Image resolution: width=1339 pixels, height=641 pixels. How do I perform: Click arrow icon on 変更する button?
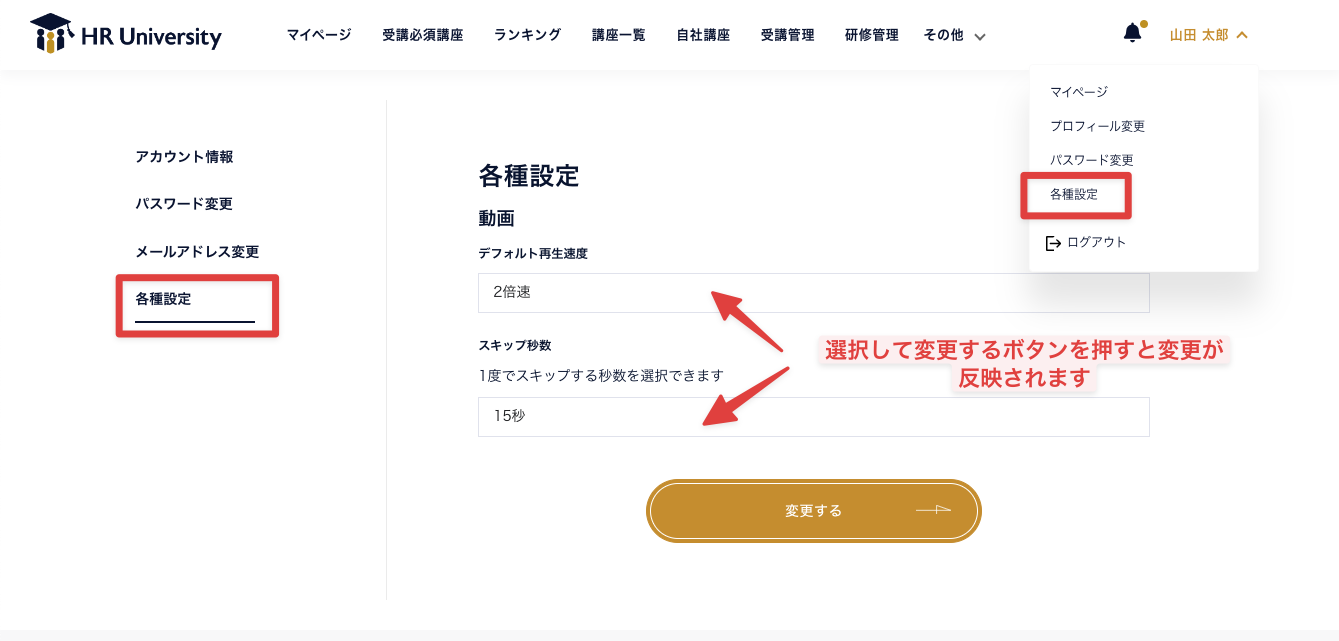[932, 510]
